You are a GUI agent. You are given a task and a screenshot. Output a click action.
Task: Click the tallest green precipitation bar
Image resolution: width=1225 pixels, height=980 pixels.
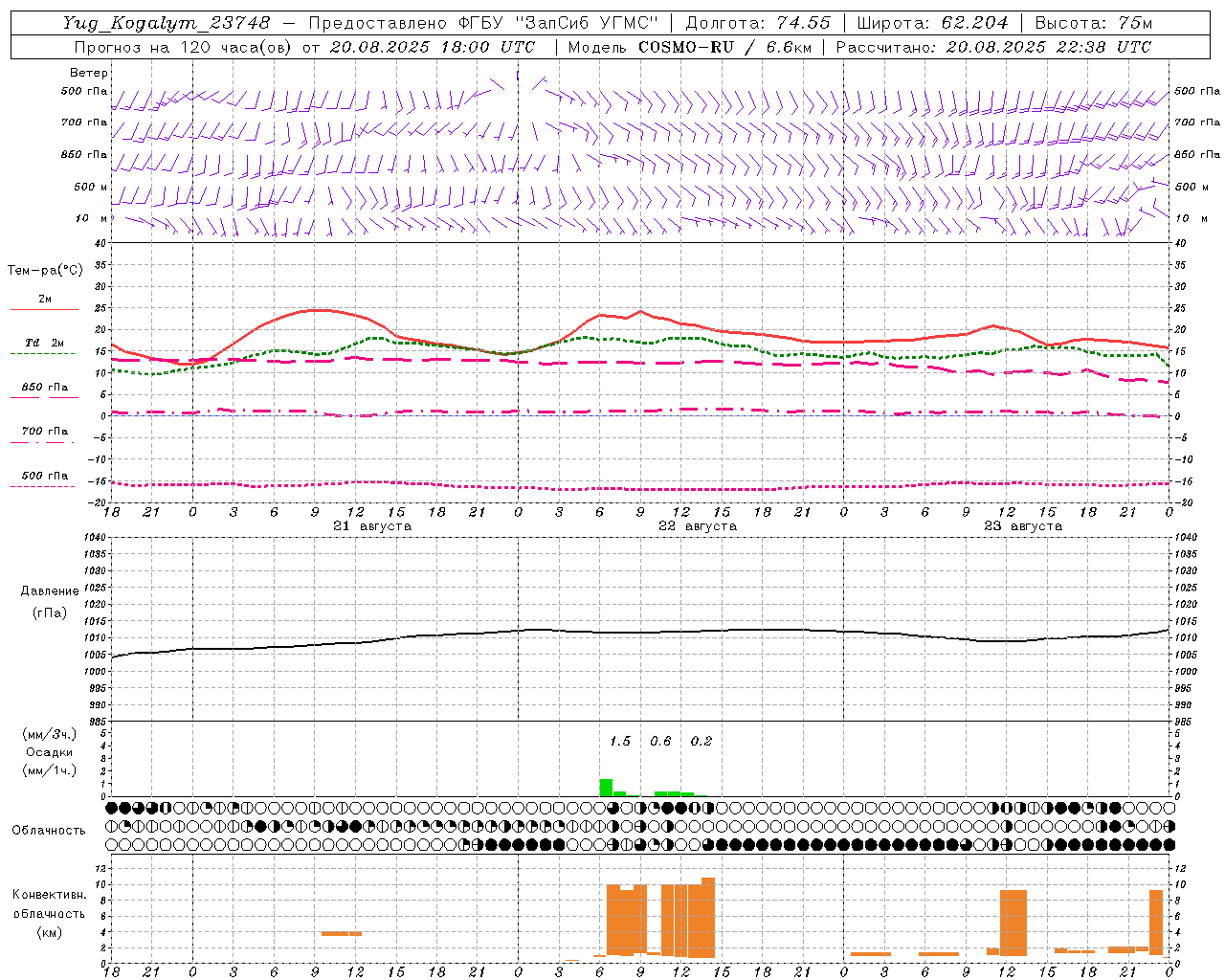[606, 788]
